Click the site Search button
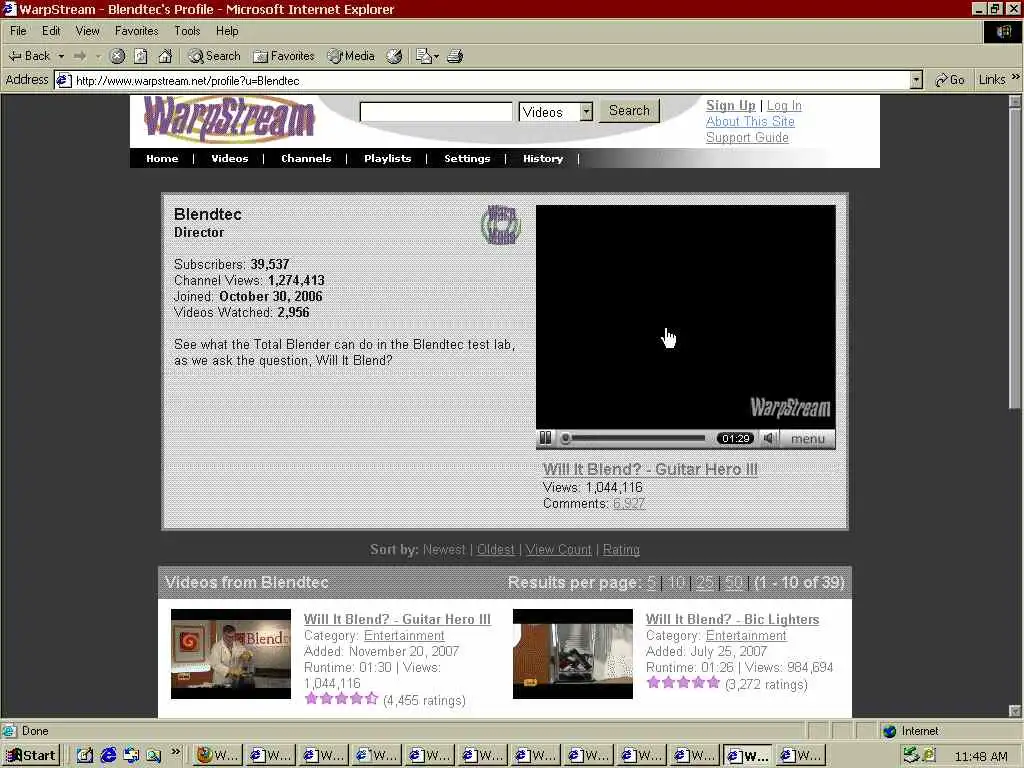Screen dimensions: 1024x768 630,110
